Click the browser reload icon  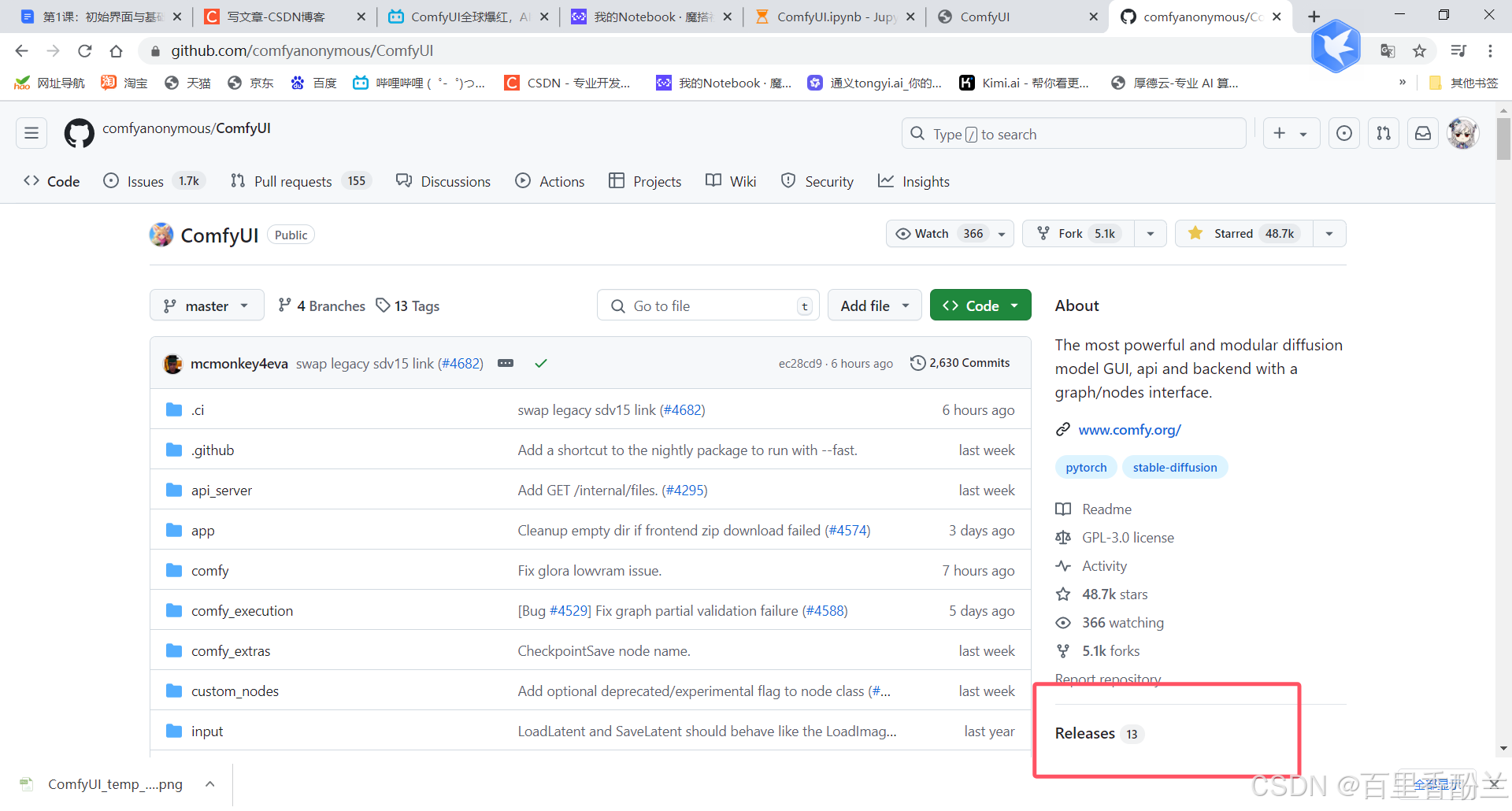pyautogui.click(x=85, y=50)
